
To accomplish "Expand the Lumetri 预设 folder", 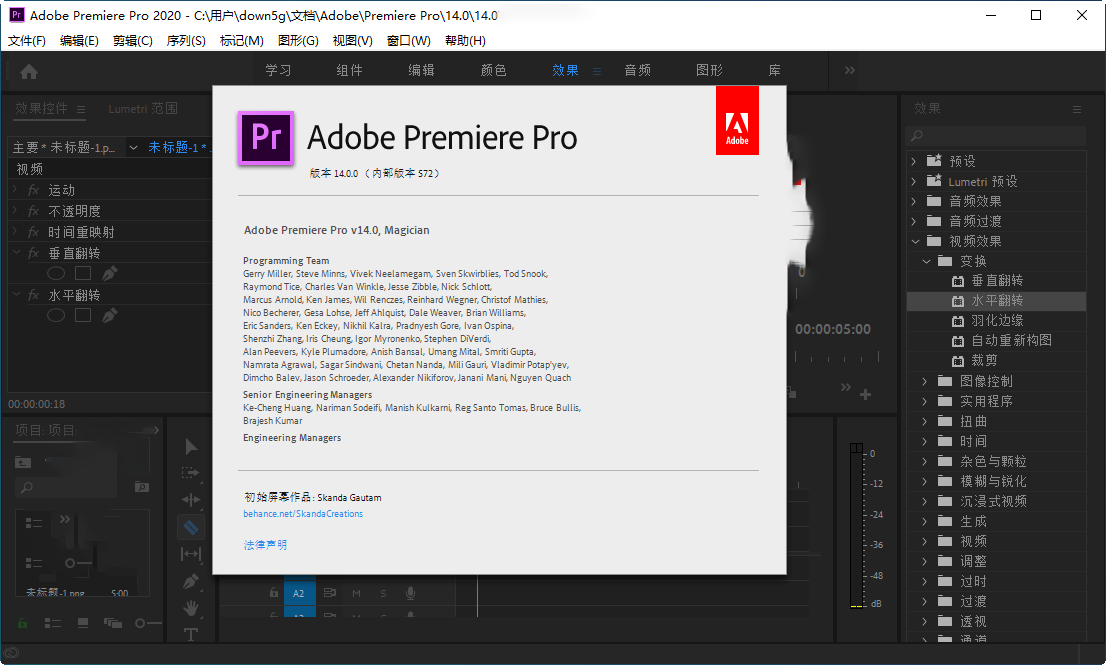I will pyautogui.click(x=914, y=182).
